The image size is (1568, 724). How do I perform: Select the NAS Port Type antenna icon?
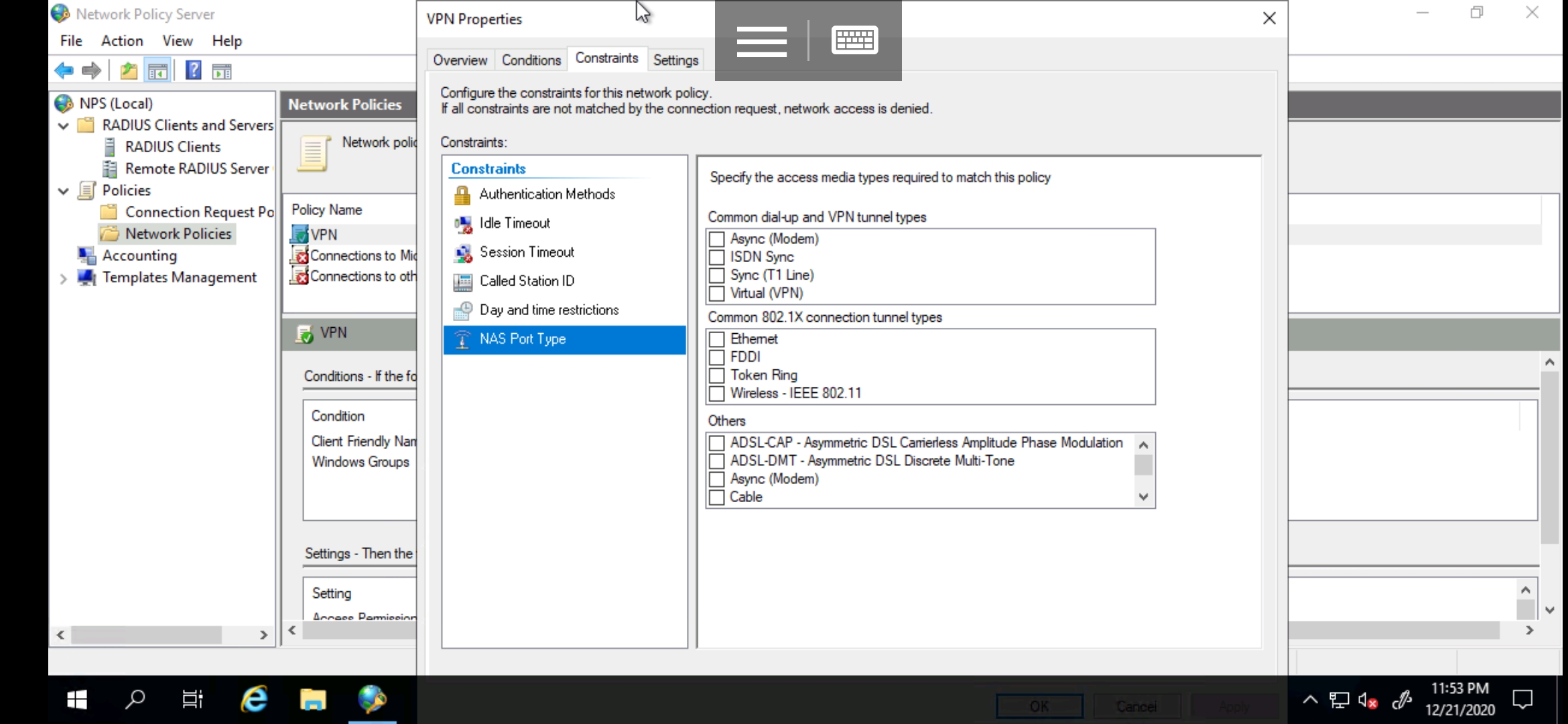[462, 339]
